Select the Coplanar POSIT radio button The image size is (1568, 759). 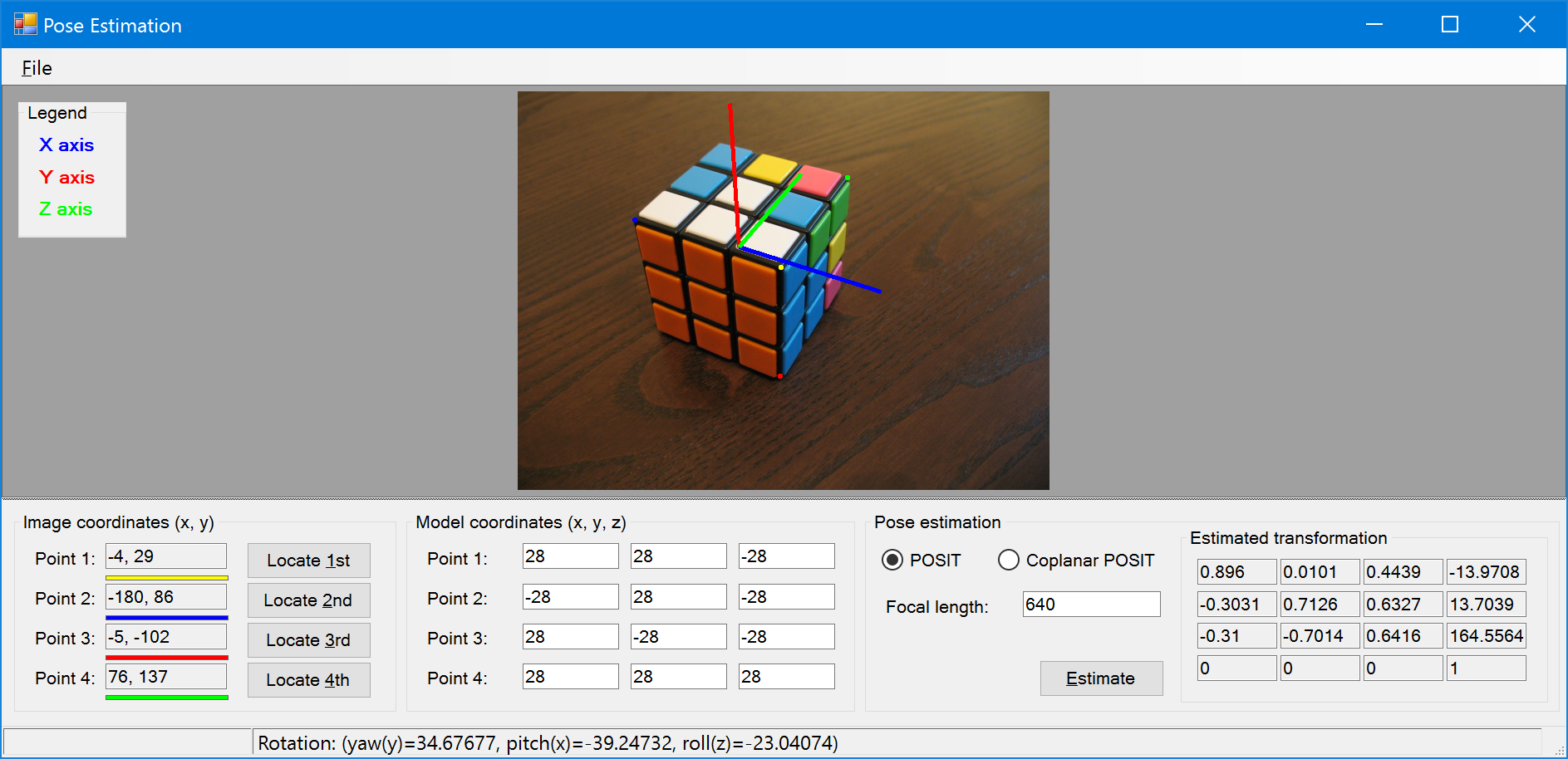pyautogui.click(x=1009, y=561)
